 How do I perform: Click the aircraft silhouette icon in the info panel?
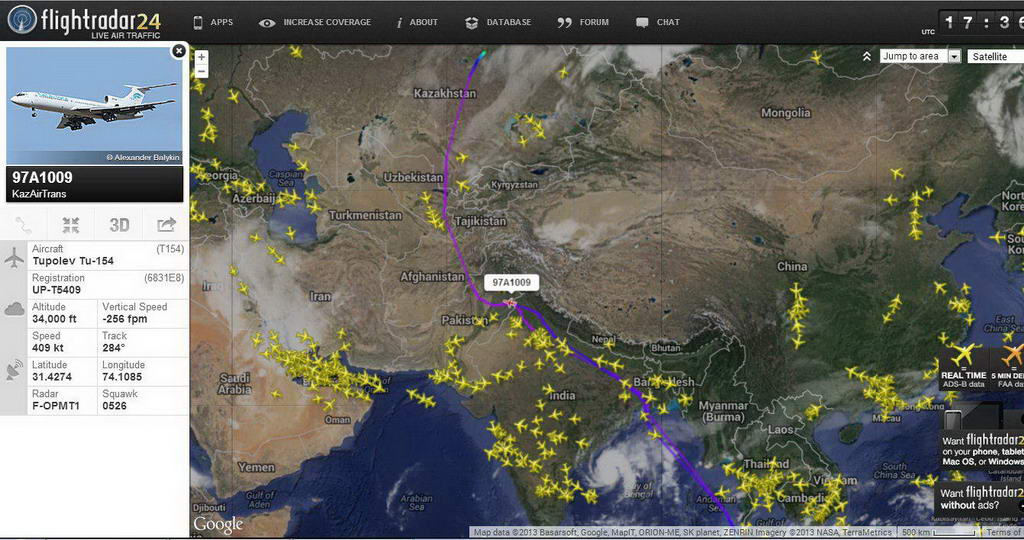(x=14, y=257)
